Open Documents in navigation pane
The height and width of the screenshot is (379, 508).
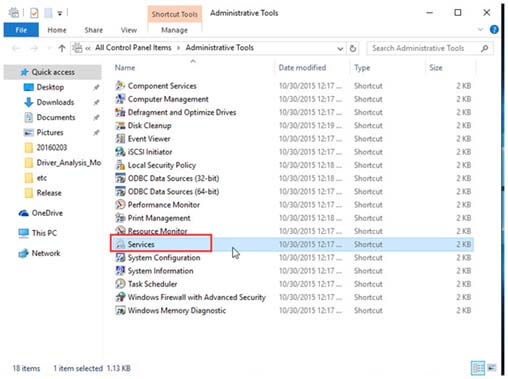[x=56, y=117]
